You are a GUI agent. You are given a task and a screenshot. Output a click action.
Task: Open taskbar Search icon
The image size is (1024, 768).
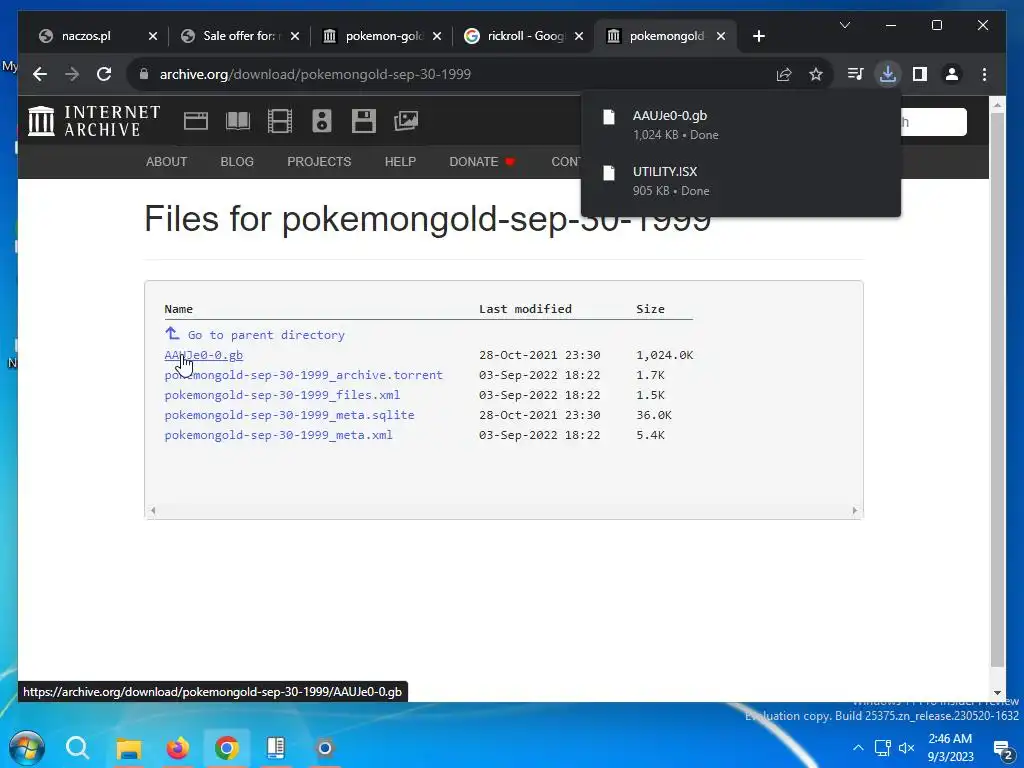pyautogui.click(x=77, y=748)
